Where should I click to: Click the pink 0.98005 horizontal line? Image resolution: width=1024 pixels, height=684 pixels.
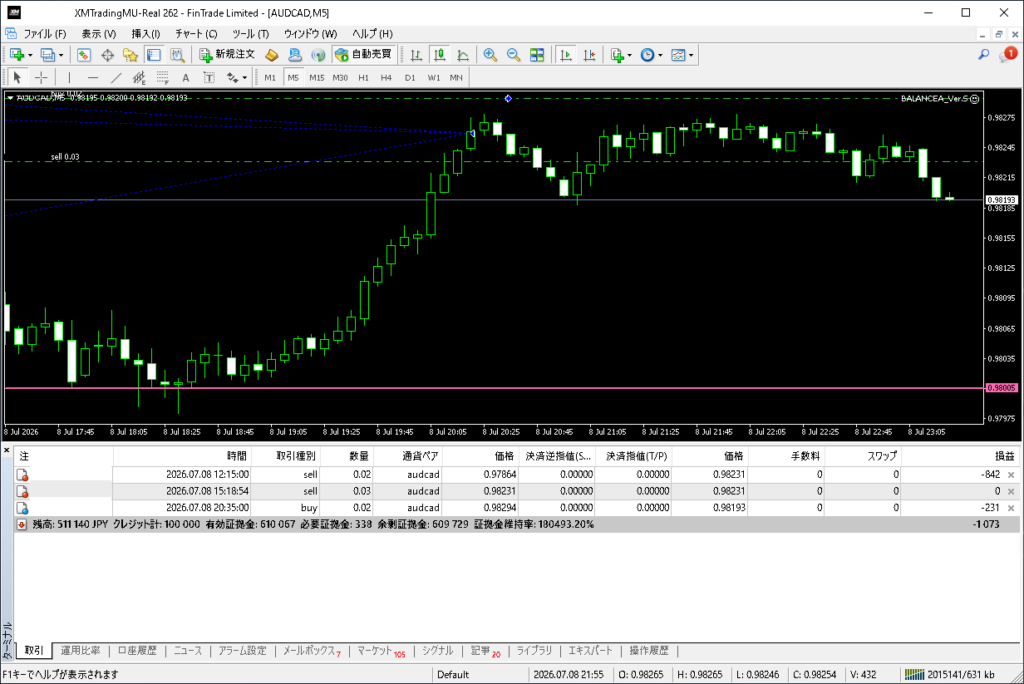tap(494, 388)
